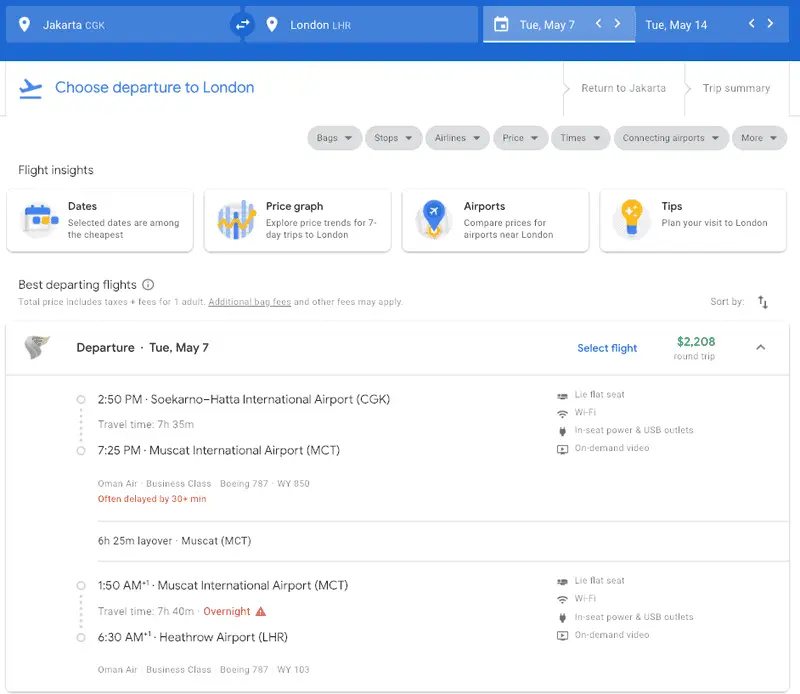Open the Connecting airports filter dropdown
The height and width of the screenshot is (694, 800).
point(671,138)
